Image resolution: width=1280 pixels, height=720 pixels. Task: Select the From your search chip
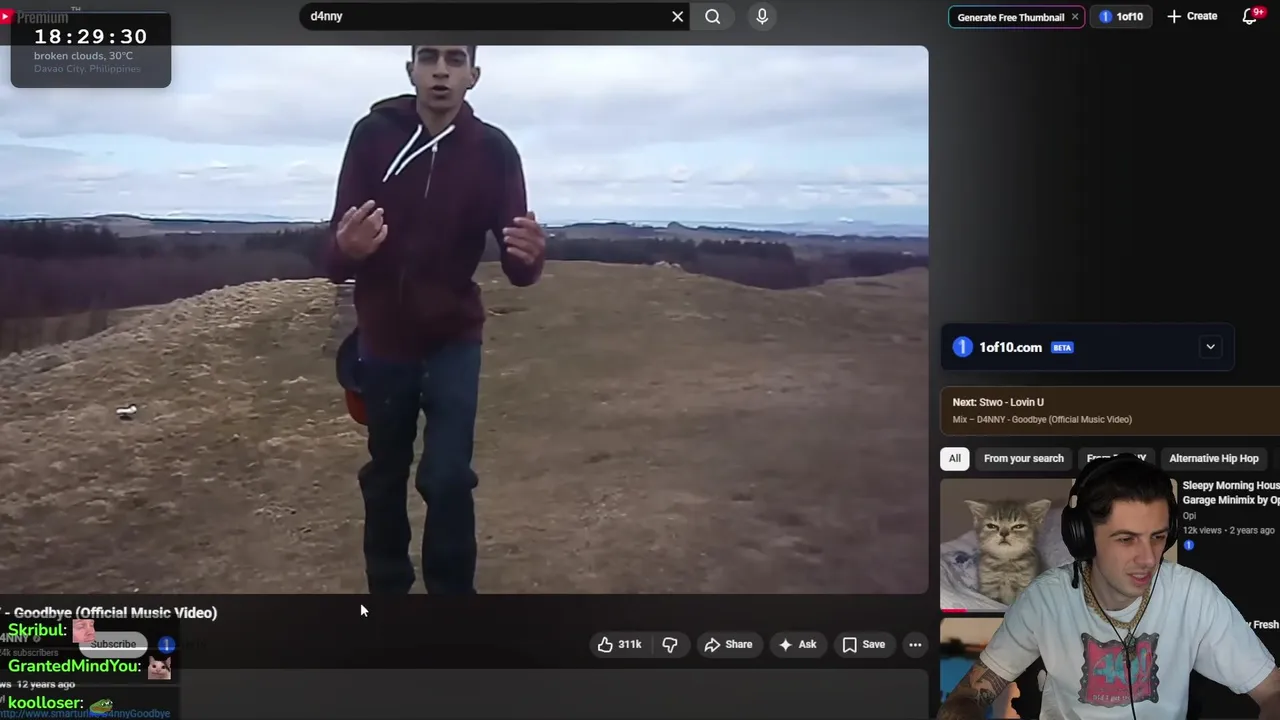click(x=1023, y=458)
